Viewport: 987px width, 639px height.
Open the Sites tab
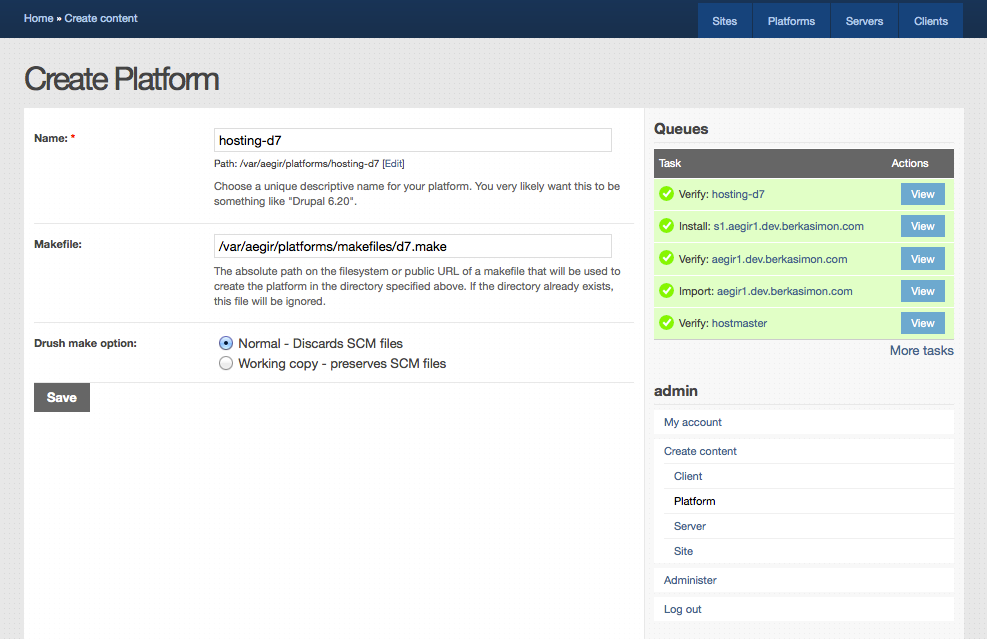coord(725,21)
